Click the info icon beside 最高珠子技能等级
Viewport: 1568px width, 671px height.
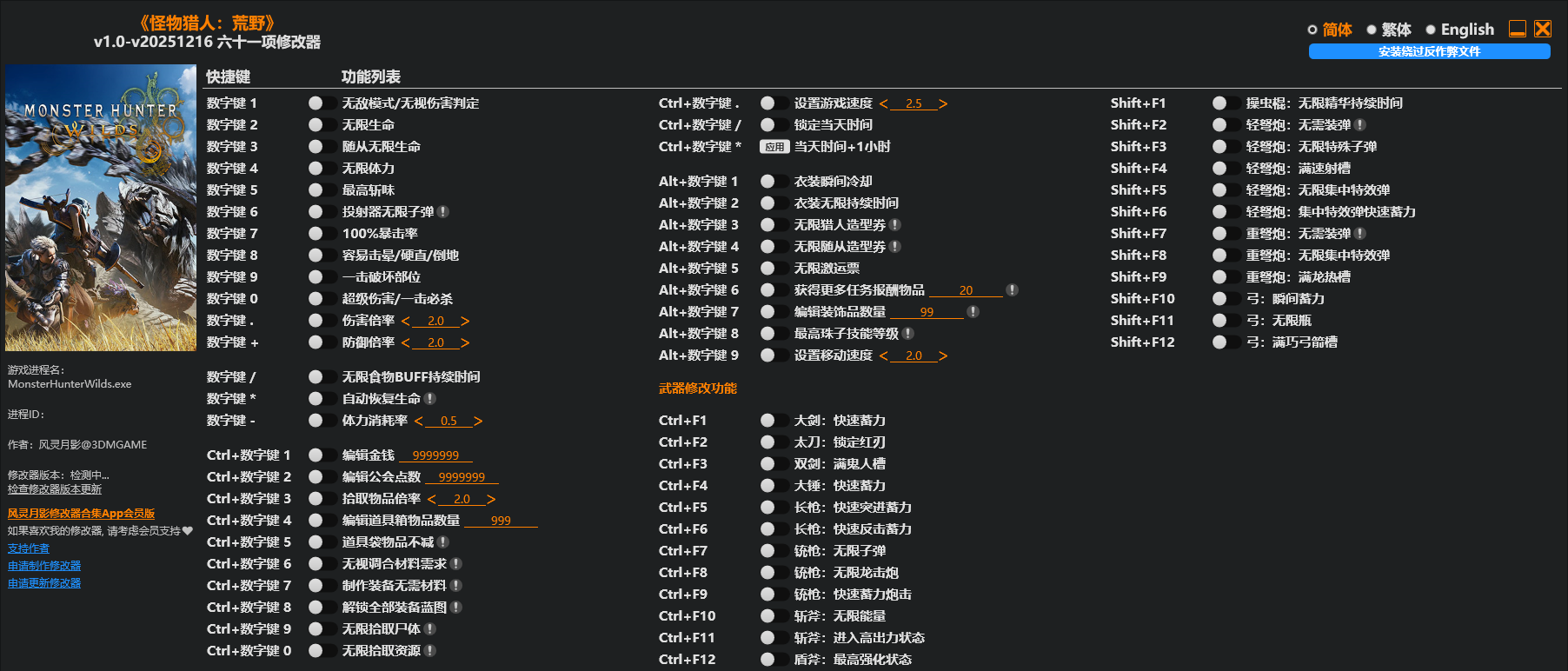coord(908,334)
